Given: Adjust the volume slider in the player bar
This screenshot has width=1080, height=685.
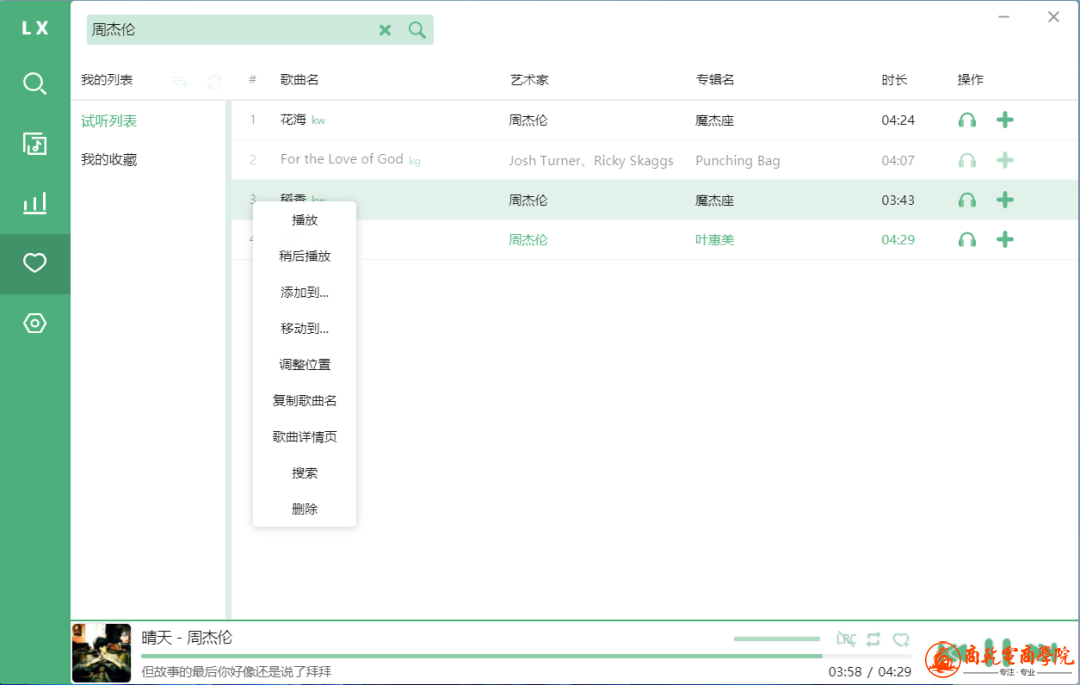Looking at the screenshot, I should [777, 639].
